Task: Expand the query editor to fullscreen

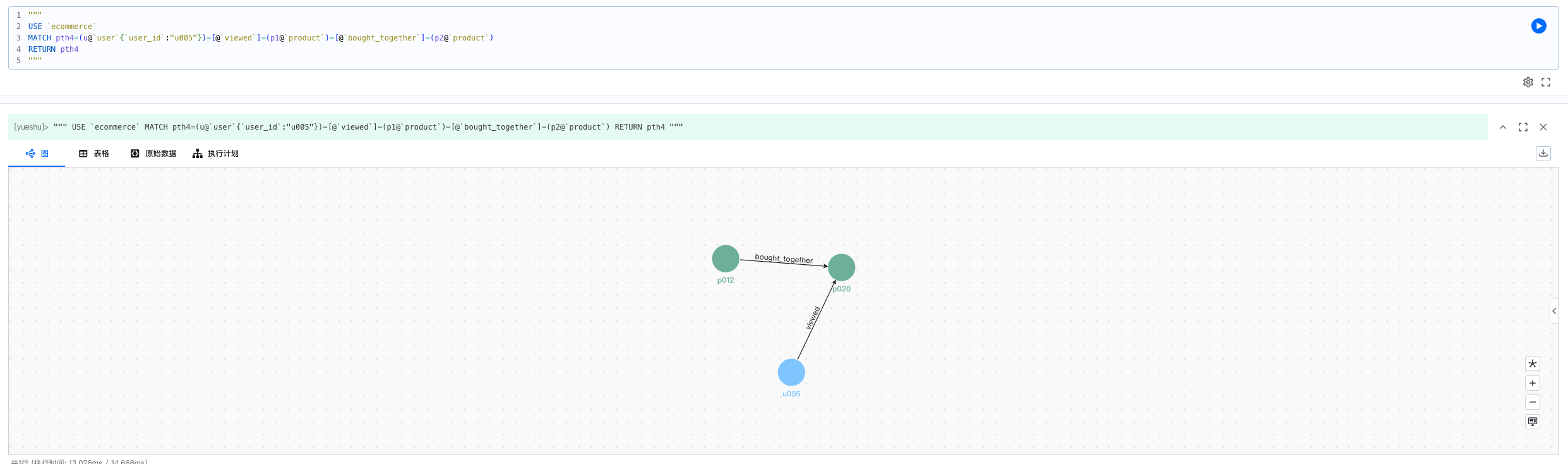Action: pos(1545,82)
